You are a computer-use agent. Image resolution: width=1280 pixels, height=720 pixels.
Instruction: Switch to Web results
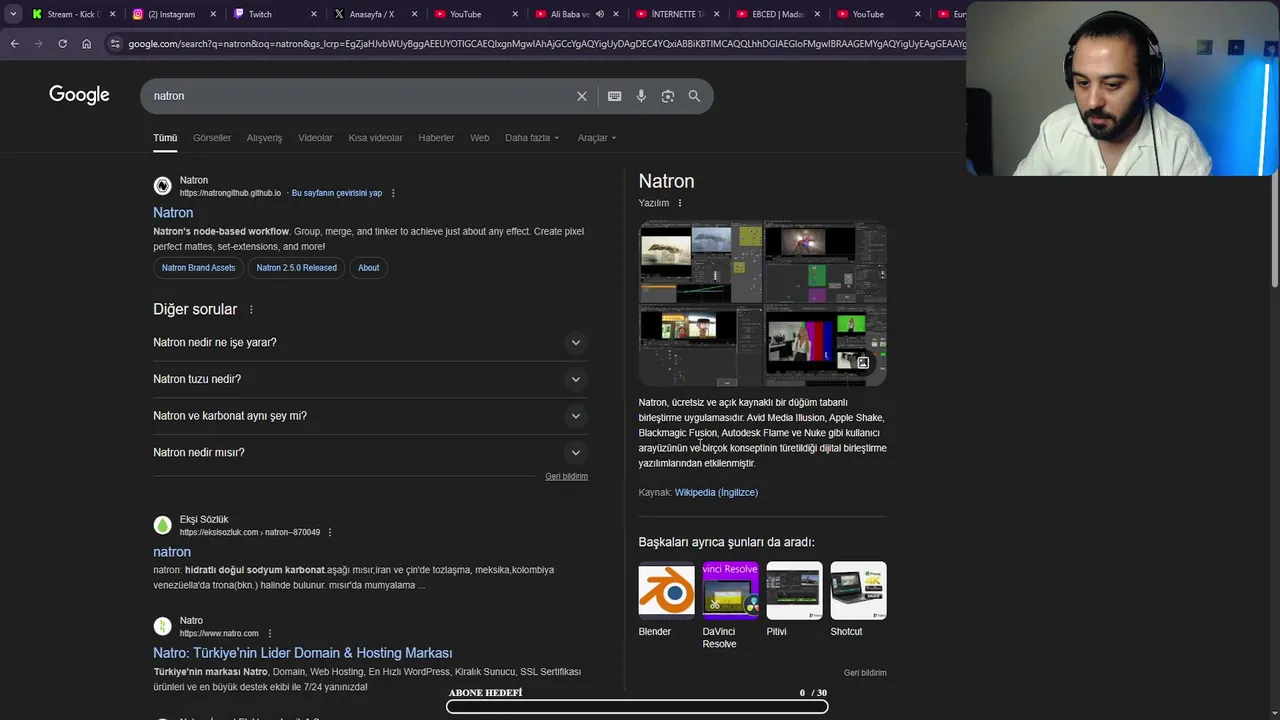[x=480, y=138]
